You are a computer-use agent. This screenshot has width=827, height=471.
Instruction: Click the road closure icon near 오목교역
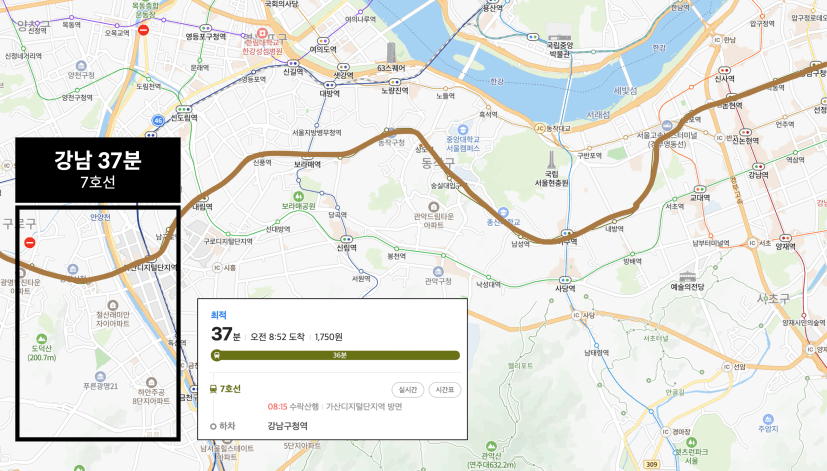click(143, 30)
